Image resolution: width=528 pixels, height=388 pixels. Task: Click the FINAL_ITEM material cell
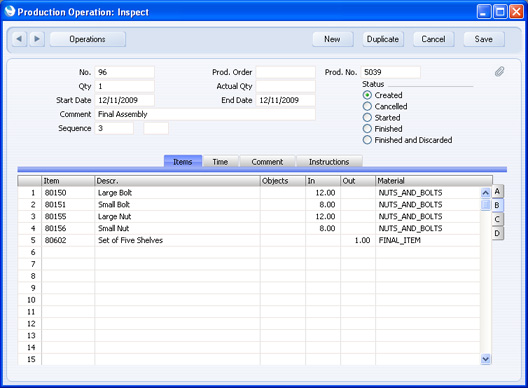point(428,240)
